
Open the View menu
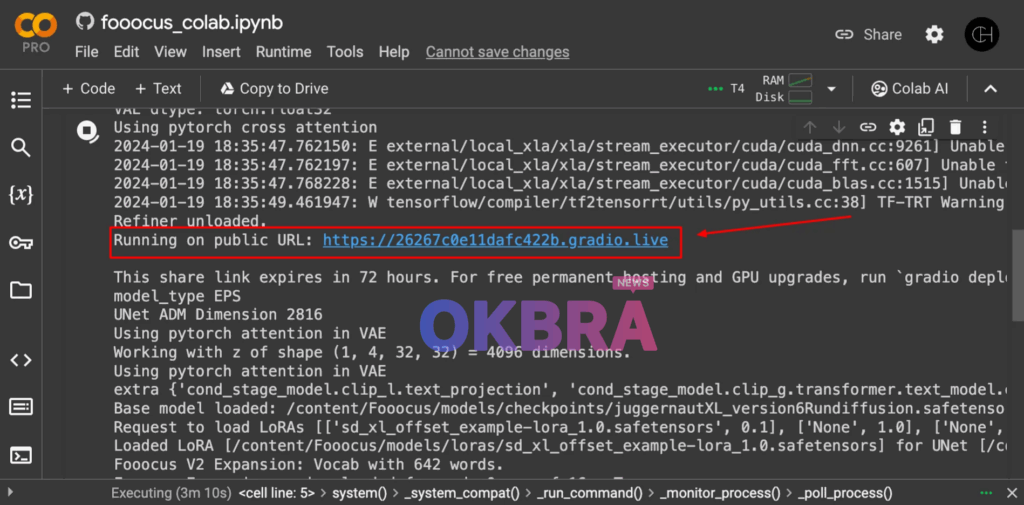tap(170, 52)
